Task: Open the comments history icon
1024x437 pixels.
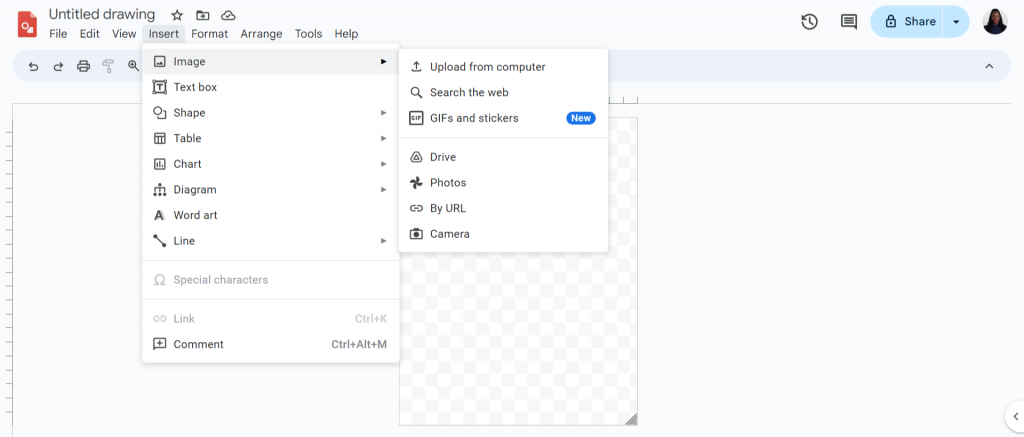Action: click(848, 22)
